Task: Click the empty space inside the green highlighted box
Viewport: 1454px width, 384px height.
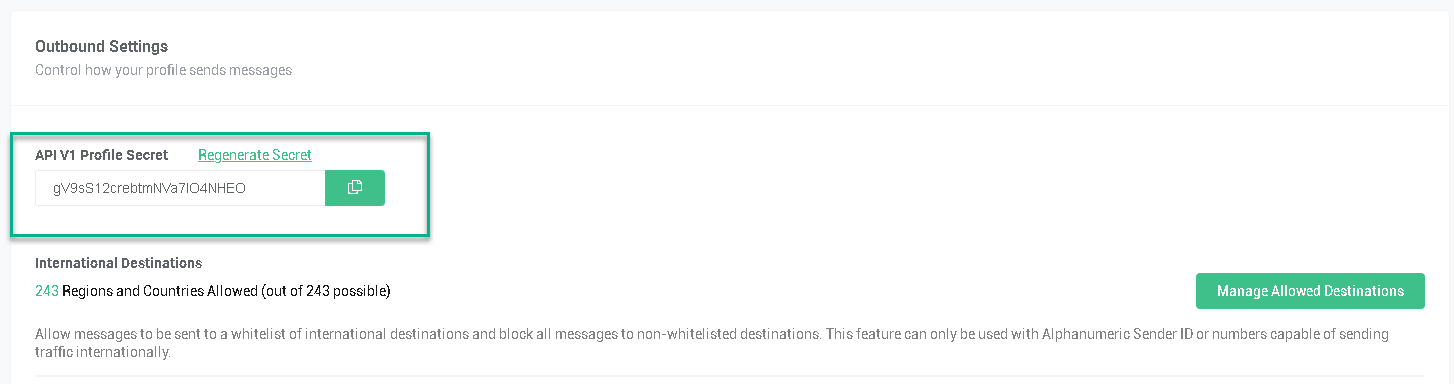Action: coord(220,222)
